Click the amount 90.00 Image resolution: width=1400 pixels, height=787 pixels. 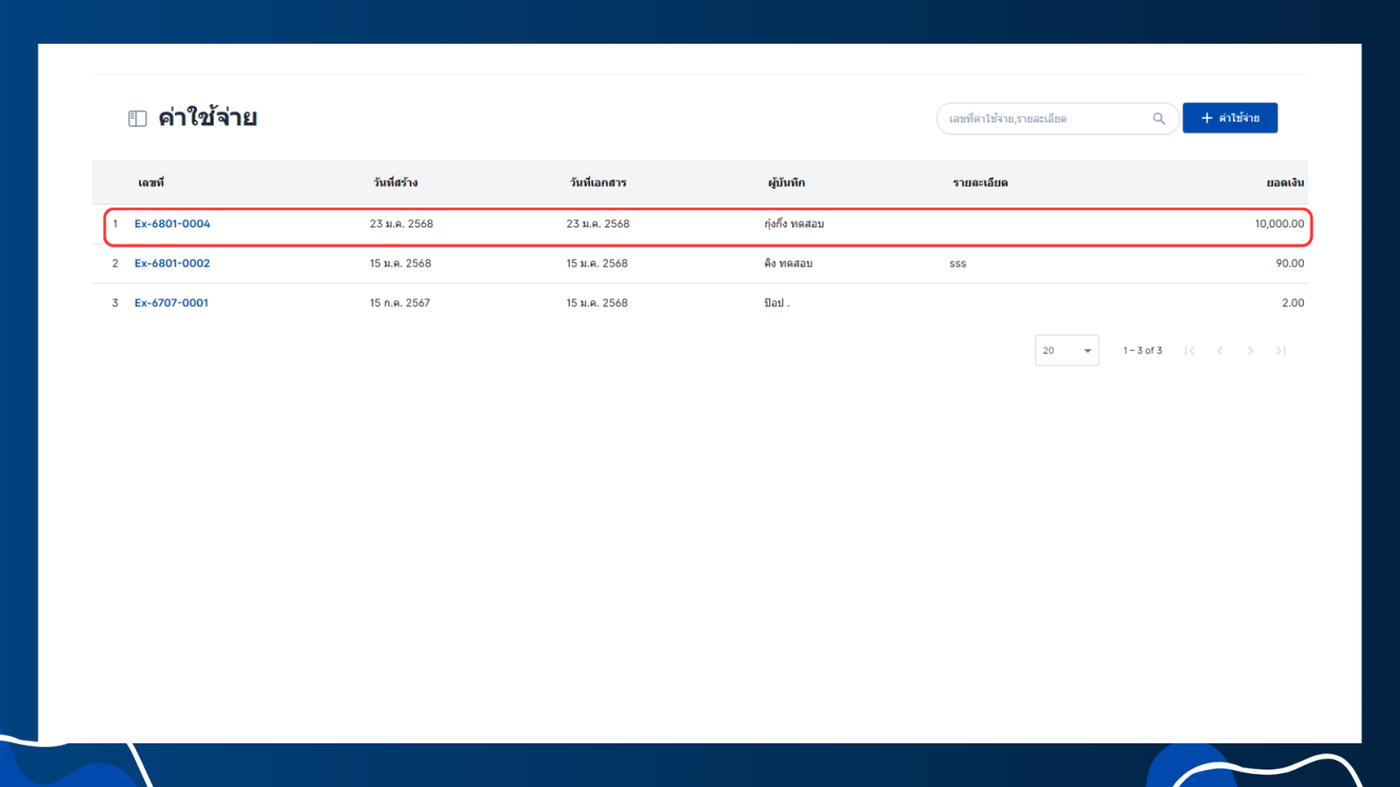pos(1290,264)
